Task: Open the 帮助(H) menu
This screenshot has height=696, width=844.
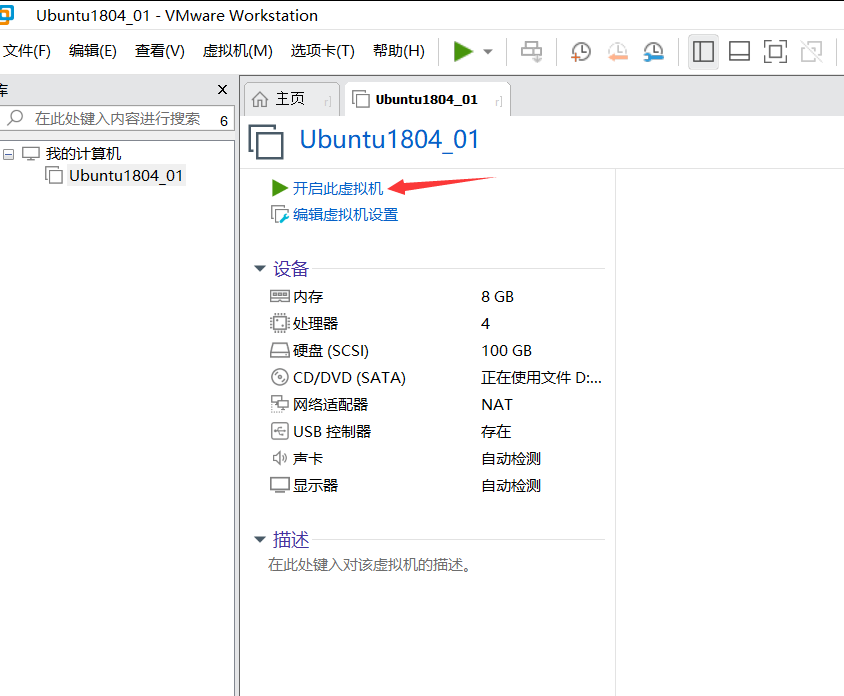Action: click(398, 51)
